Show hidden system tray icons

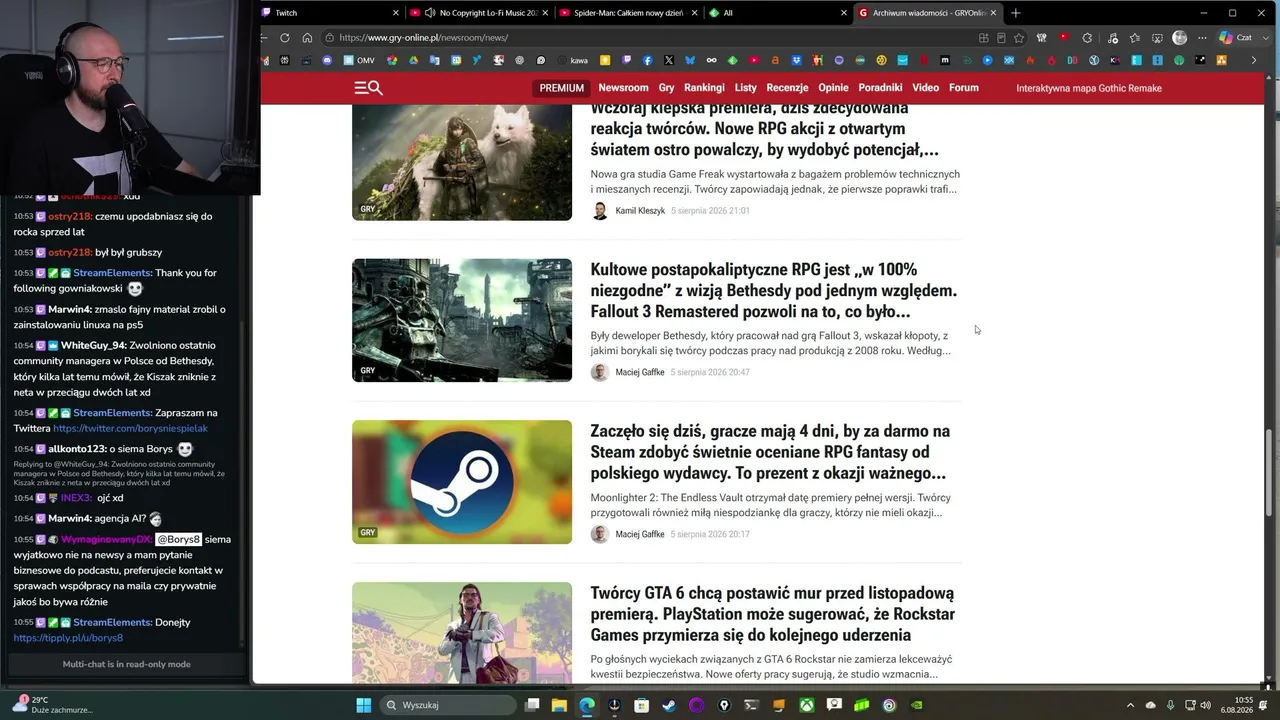coord(1130,705)
